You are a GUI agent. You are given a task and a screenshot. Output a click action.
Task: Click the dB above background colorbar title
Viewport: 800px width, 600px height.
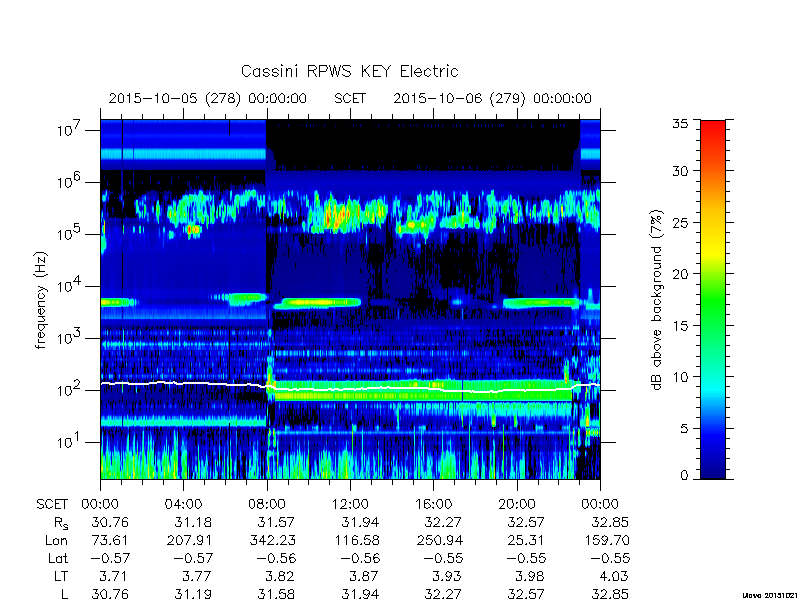[657, 300]
